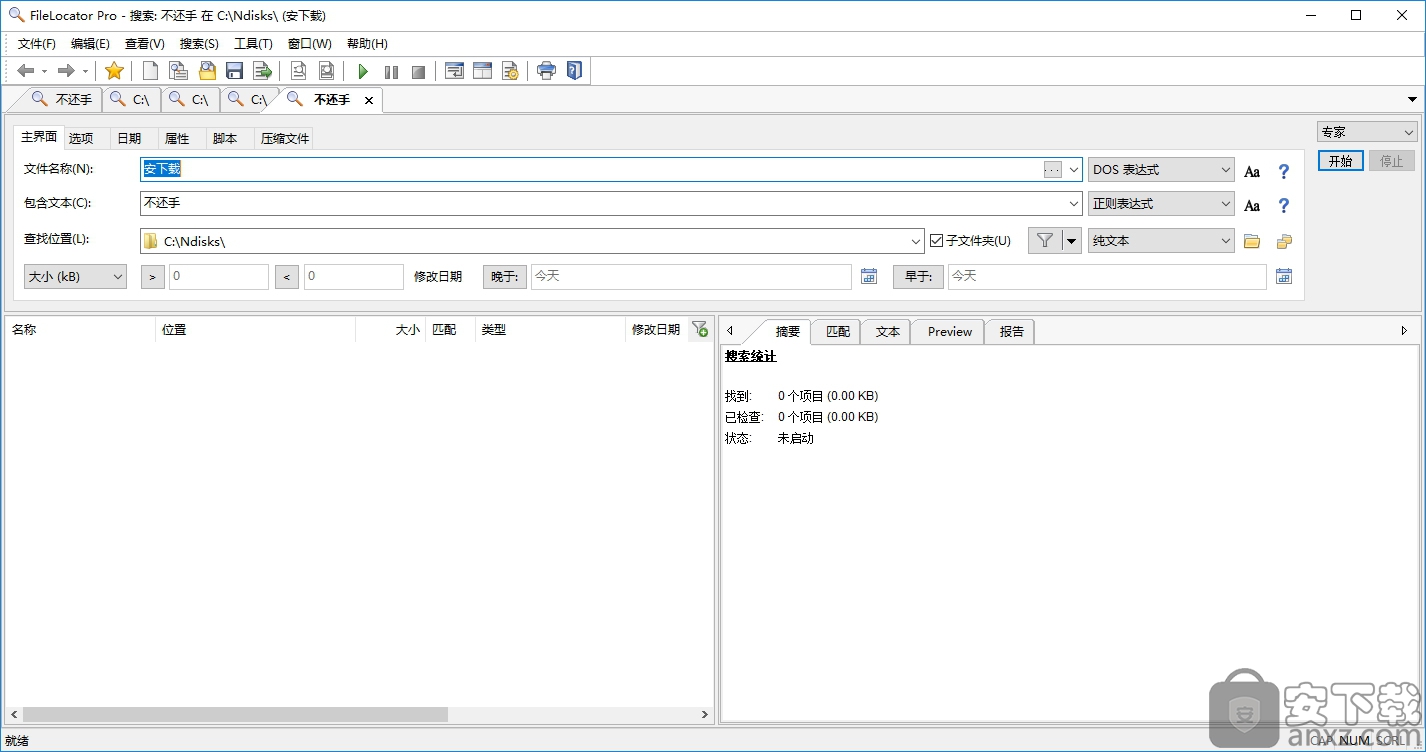1426x752 pixels.
Task: Pause the search with the pause icon
Action: pos(391,71)
